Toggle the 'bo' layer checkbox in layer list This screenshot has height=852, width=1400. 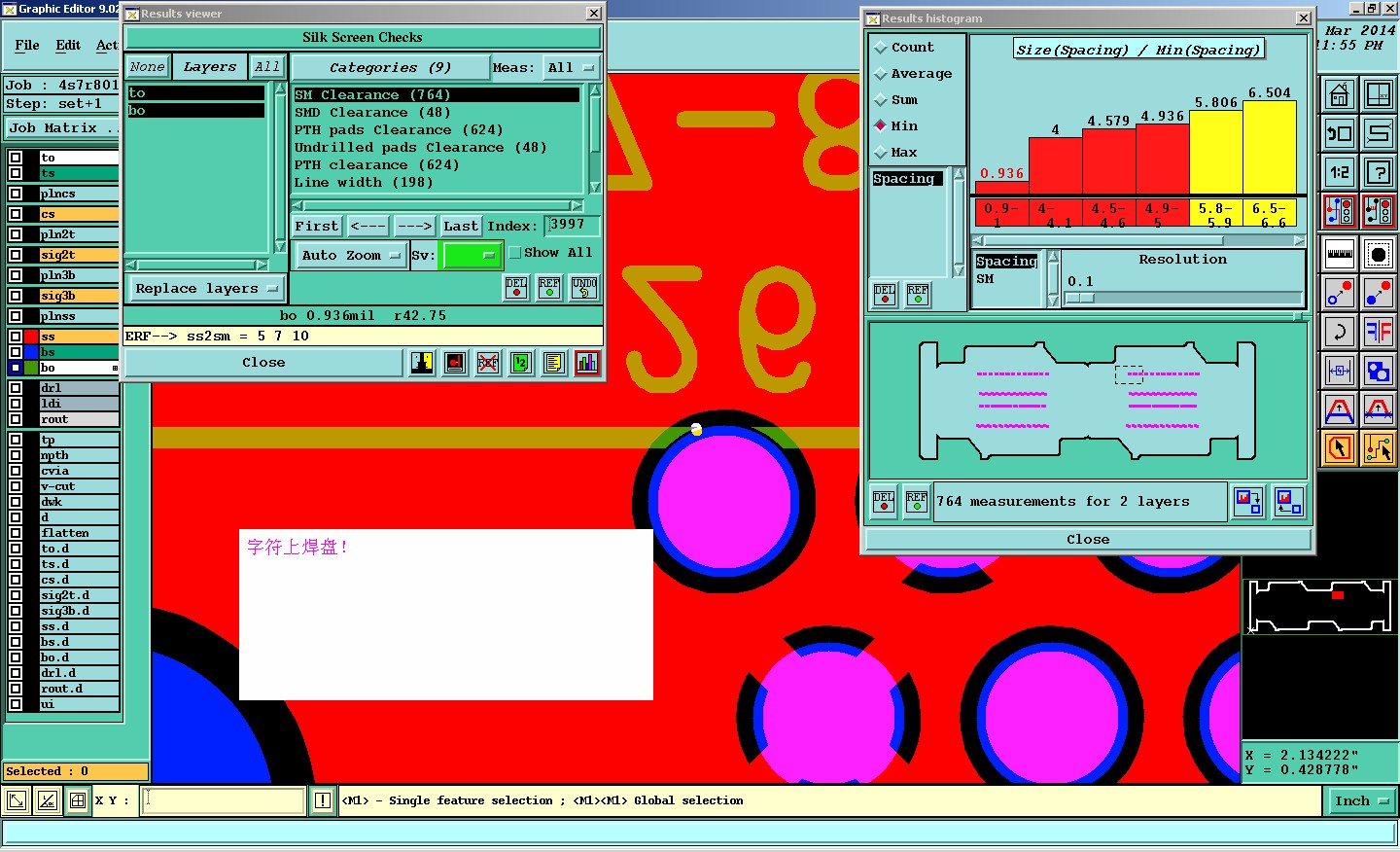(16, 368)
